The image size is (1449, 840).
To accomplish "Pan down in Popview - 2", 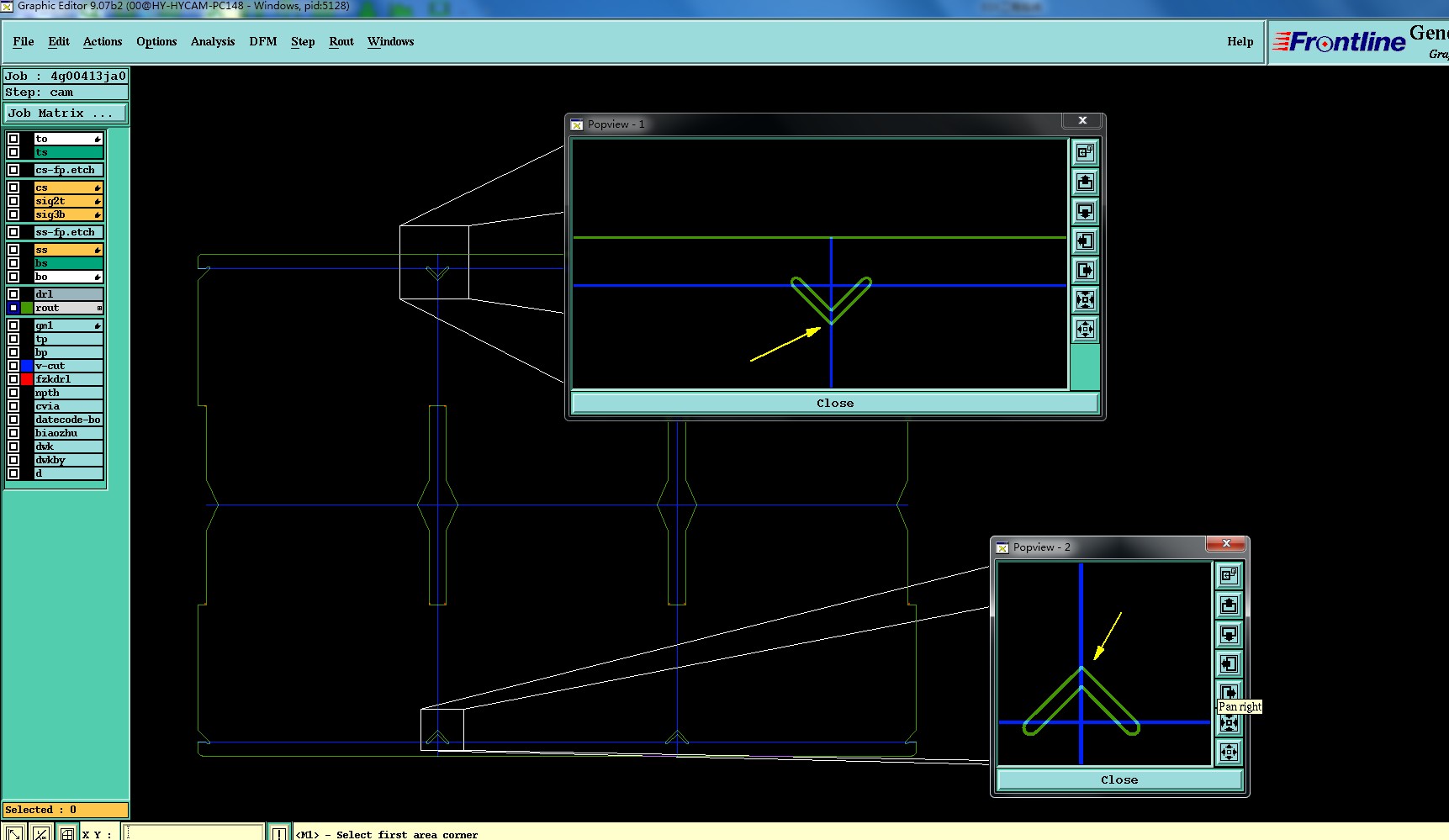I will pos(1229,634).
